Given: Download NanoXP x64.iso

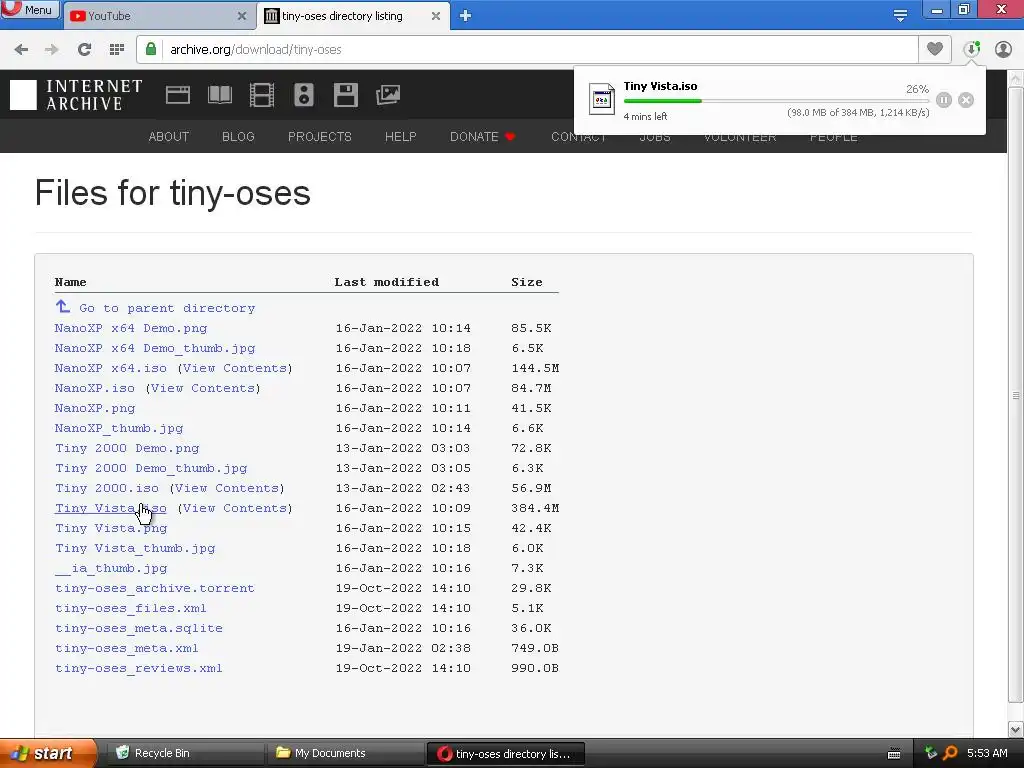Looking at the screenshot, I should click(x=110, y=368).
